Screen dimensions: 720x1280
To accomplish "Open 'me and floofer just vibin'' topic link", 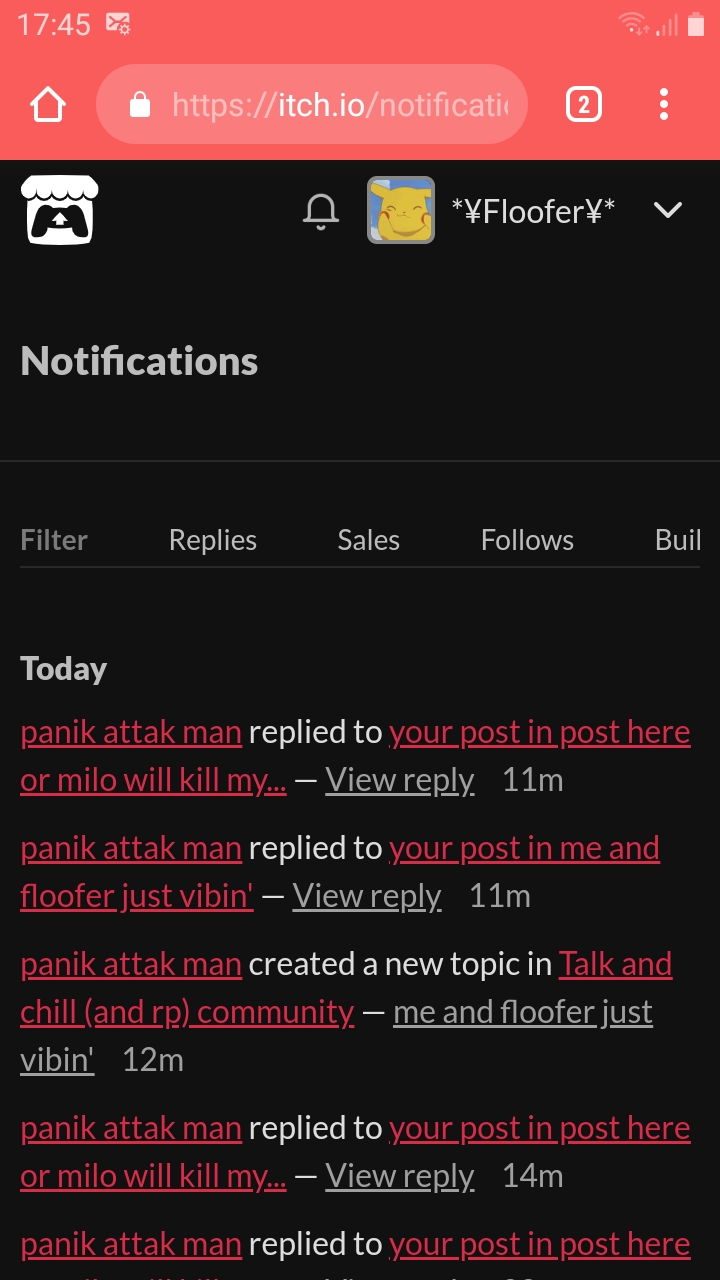I will [x=522, y=1012].
